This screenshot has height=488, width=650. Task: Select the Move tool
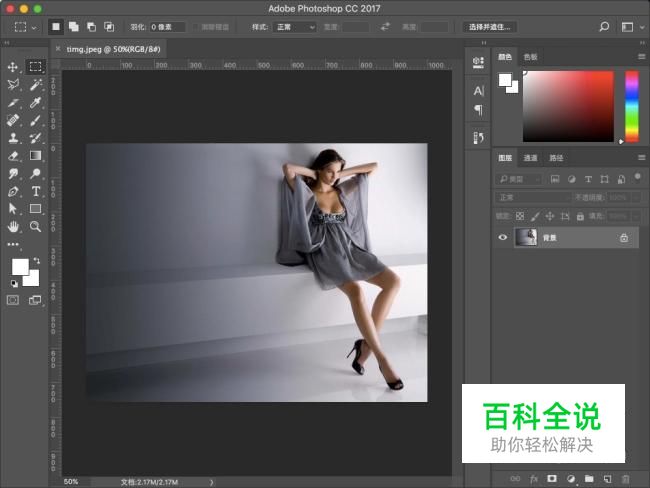tap(13, 67)
